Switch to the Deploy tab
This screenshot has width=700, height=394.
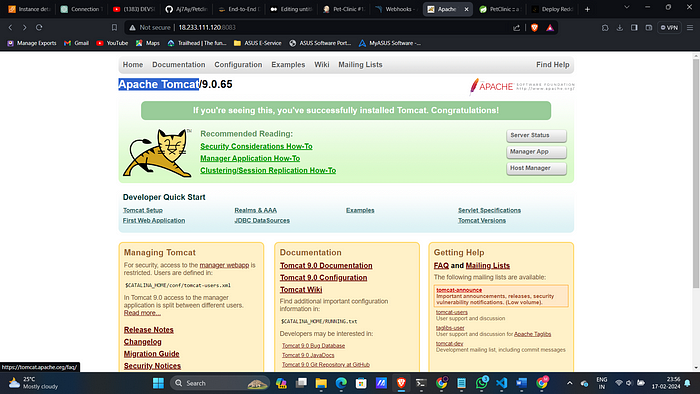553,9
